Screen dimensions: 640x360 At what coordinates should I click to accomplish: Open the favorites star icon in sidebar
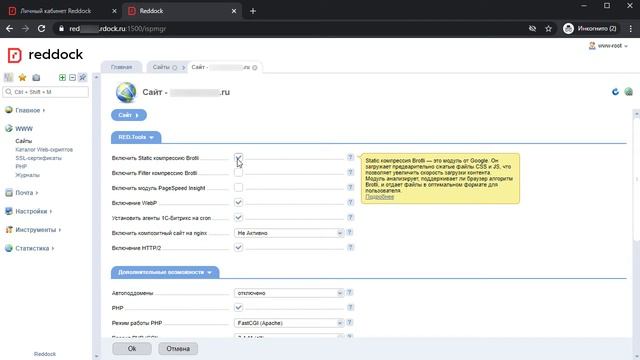coord(22,78)
